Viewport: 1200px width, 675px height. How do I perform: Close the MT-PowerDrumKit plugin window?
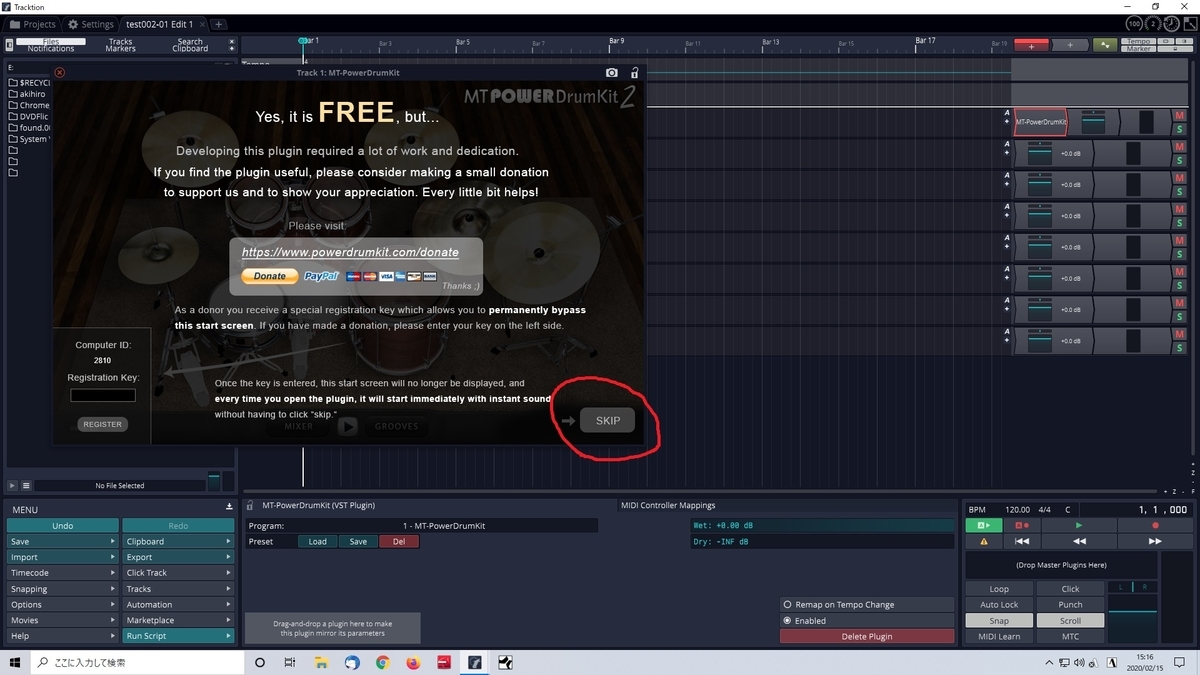pyautogui.click(x=60, y=73)
